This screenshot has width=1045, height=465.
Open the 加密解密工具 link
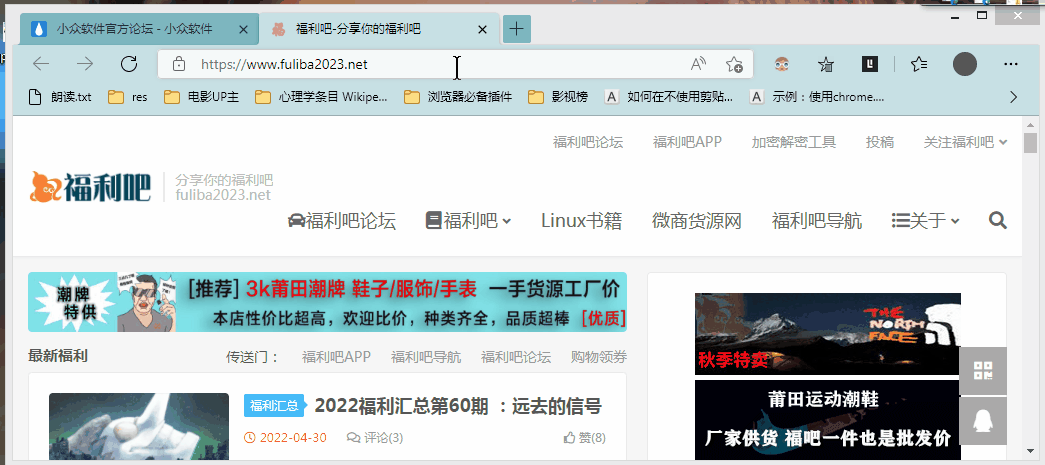pyautogui.click(x=794, y=142)
